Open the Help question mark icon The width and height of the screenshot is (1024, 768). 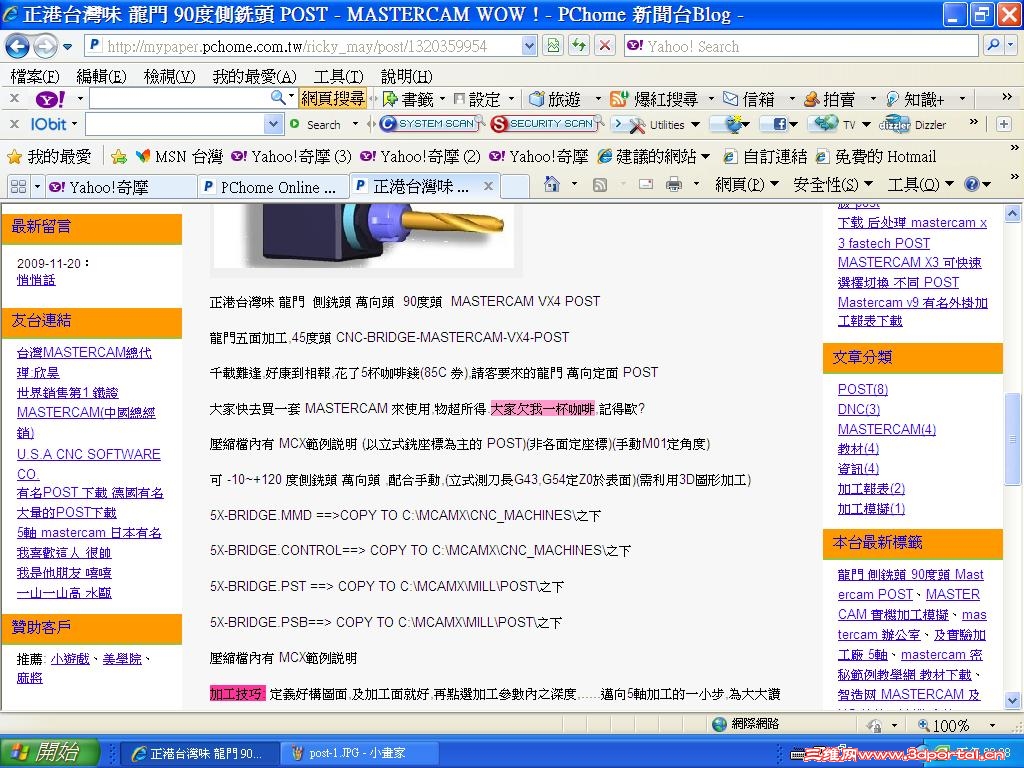[972, 185]
